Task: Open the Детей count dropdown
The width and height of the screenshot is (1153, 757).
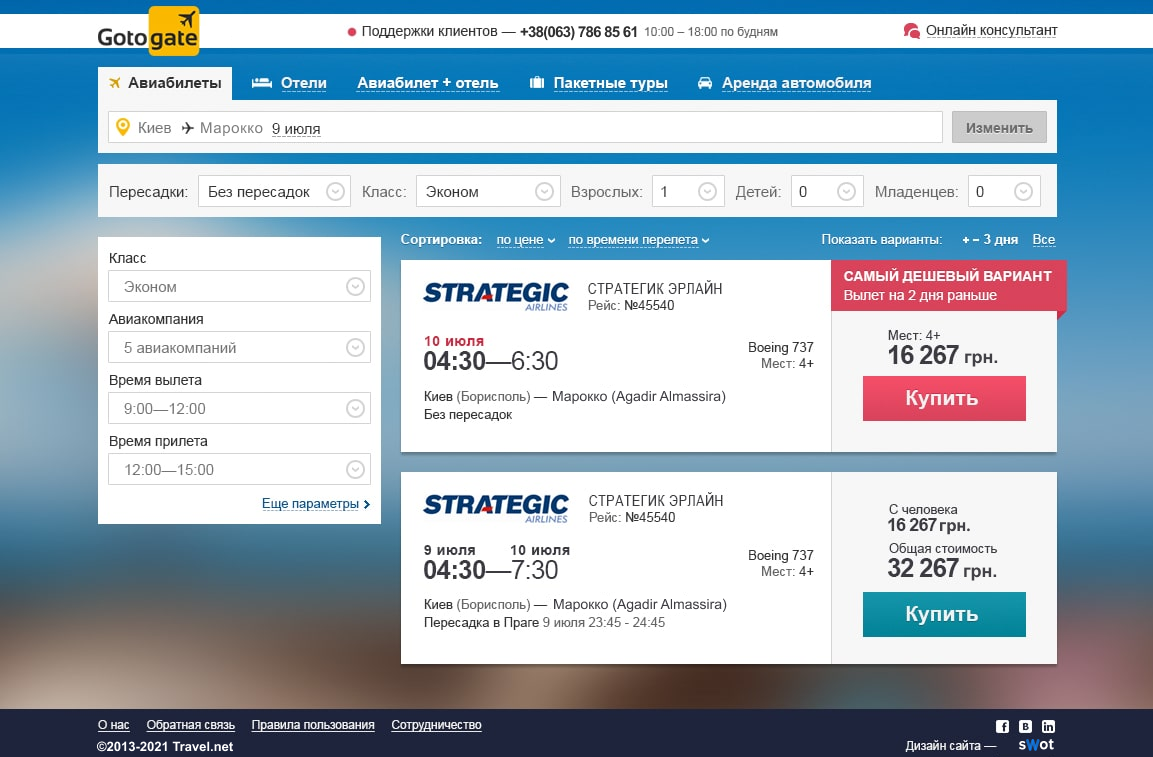Action: pos(827,191)
